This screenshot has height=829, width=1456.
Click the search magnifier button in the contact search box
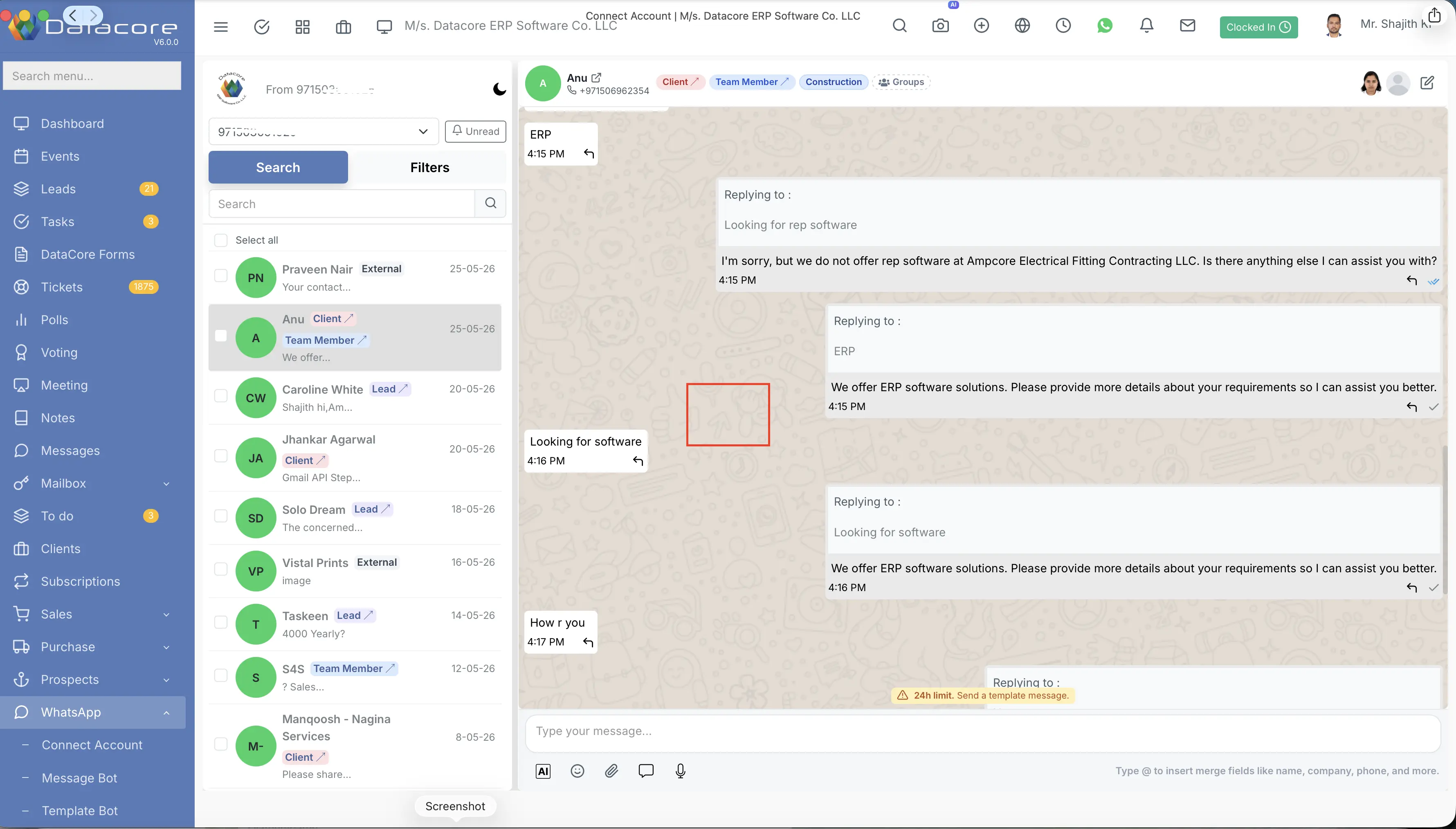490,203
